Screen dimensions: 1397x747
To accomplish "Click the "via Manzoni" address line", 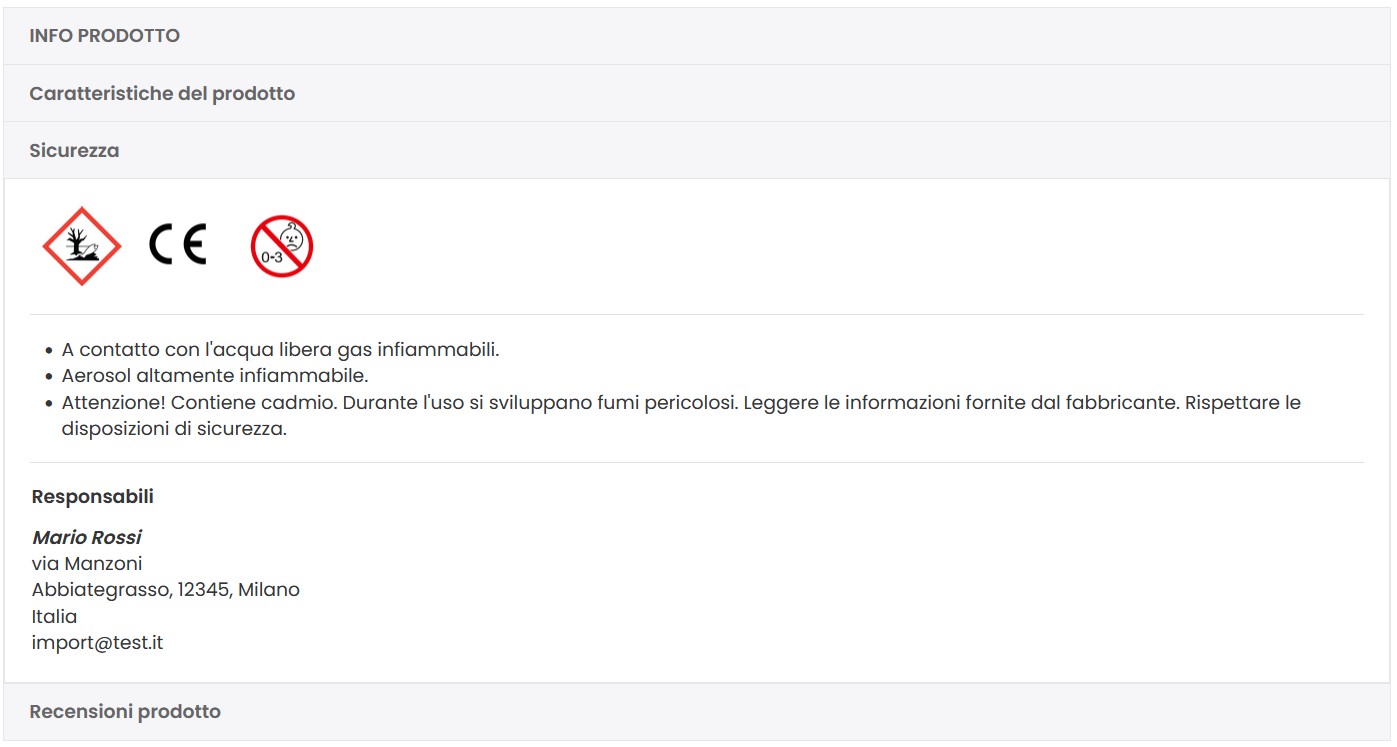I will pos(87,563).
